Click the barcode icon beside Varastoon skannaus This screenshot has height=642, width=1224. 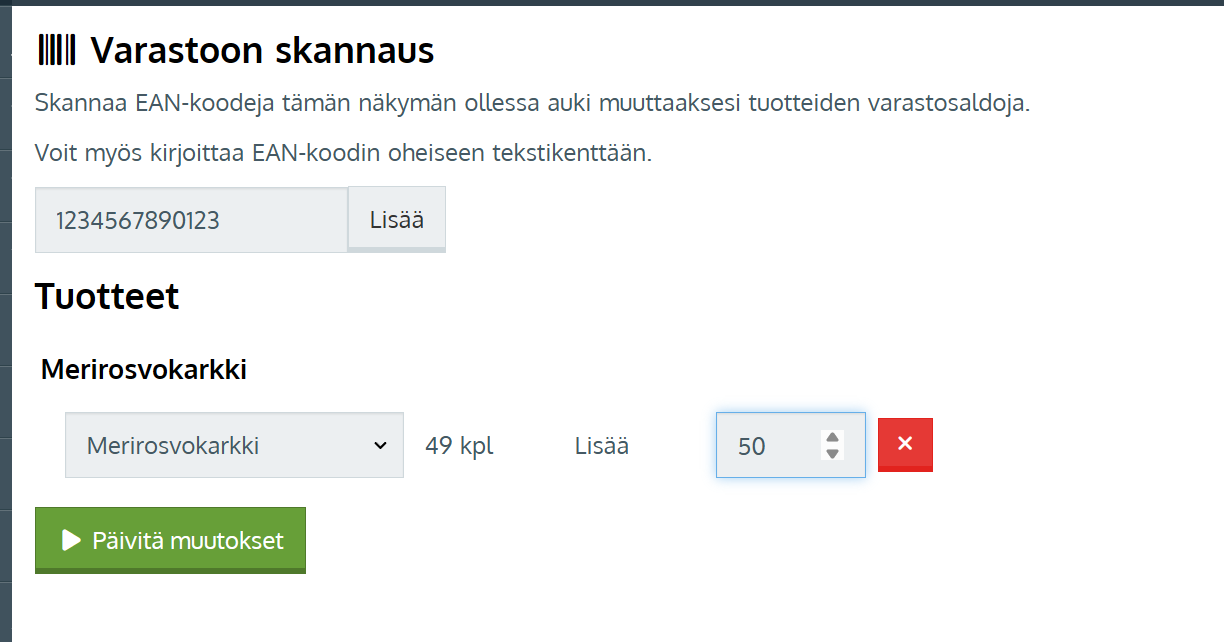(x=56, y=49)
